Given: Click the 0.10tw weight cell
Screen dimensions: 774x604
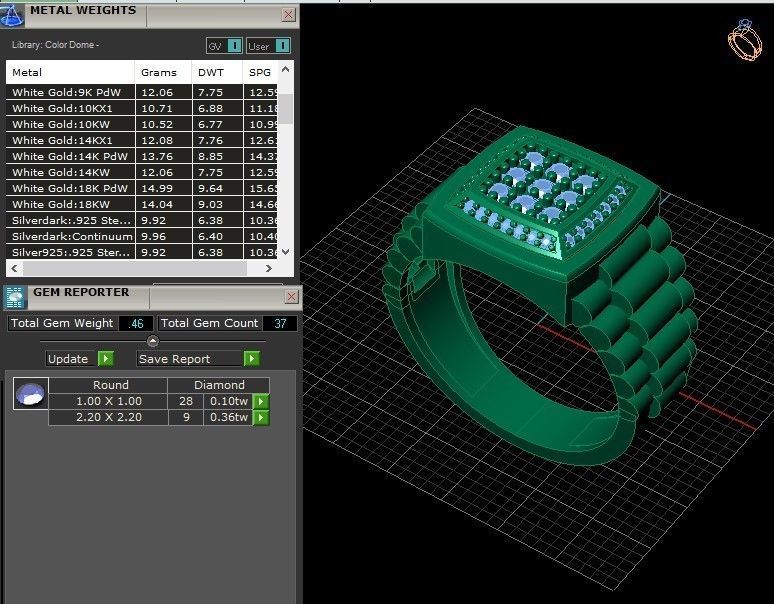Looking at the screenshot, I should click(x=229, y=401).
